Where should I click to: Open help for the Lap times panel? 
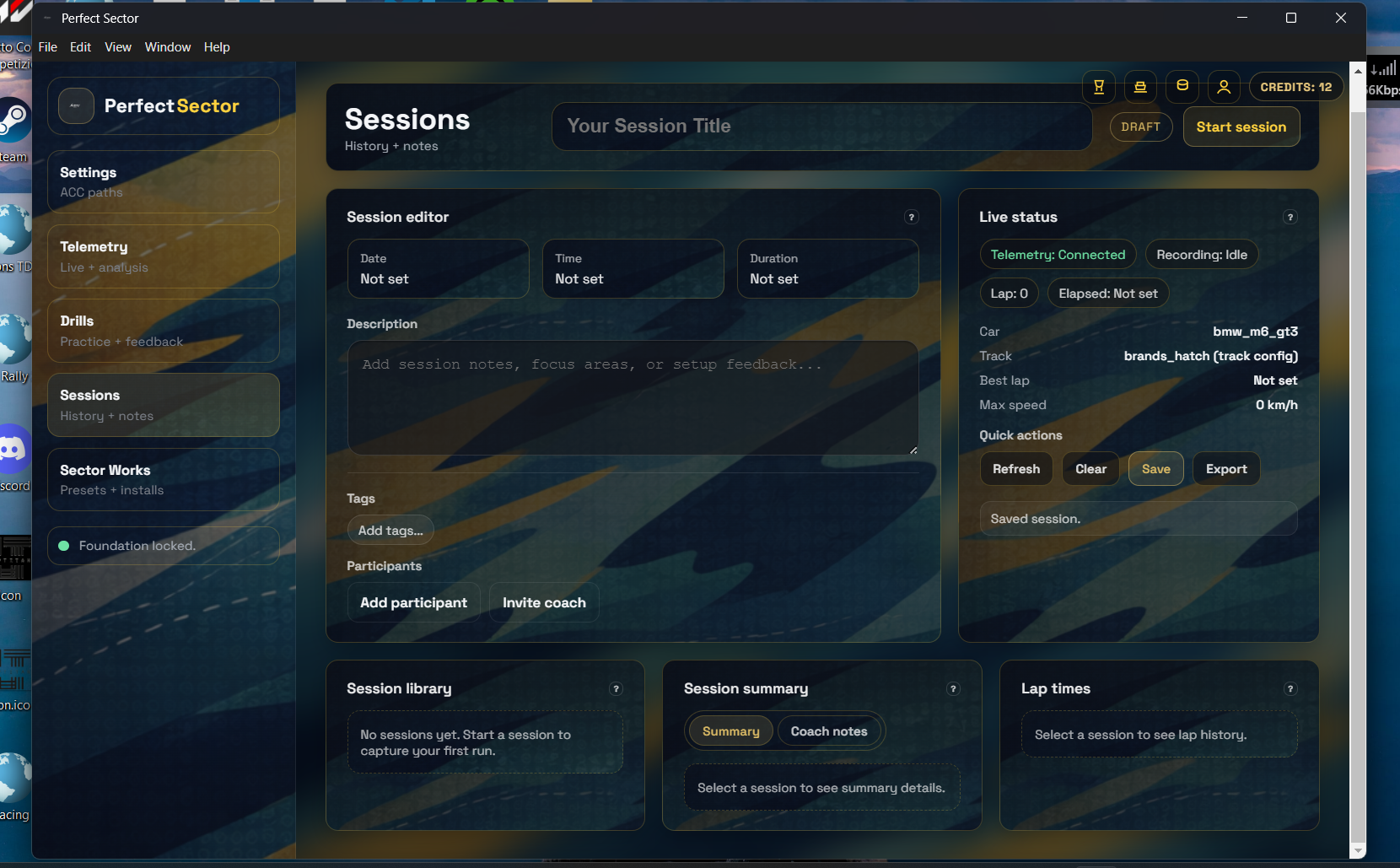pyautogui.click(x=1290, y=688)
